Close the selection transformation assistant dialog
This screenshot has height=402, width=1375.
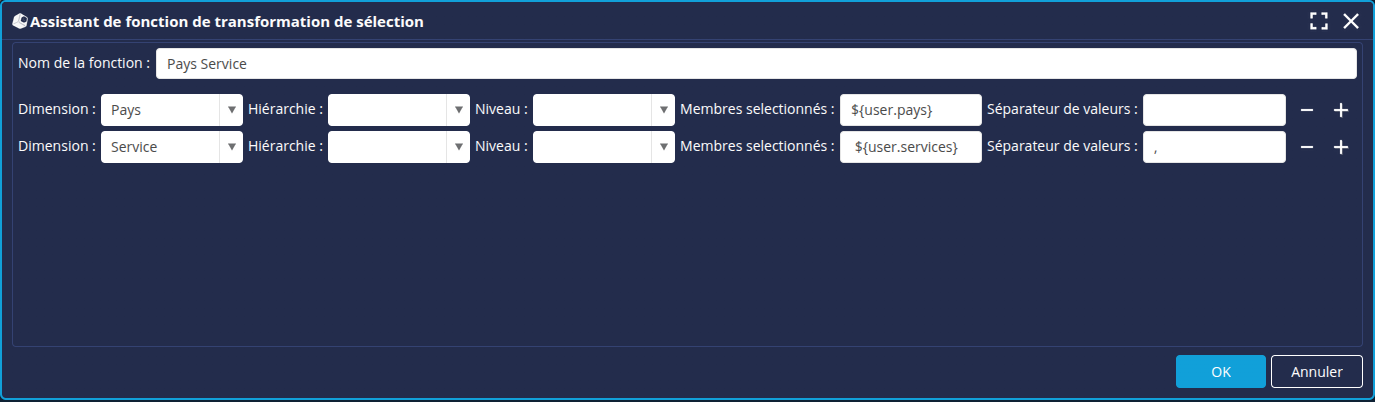coord(1351,21)
